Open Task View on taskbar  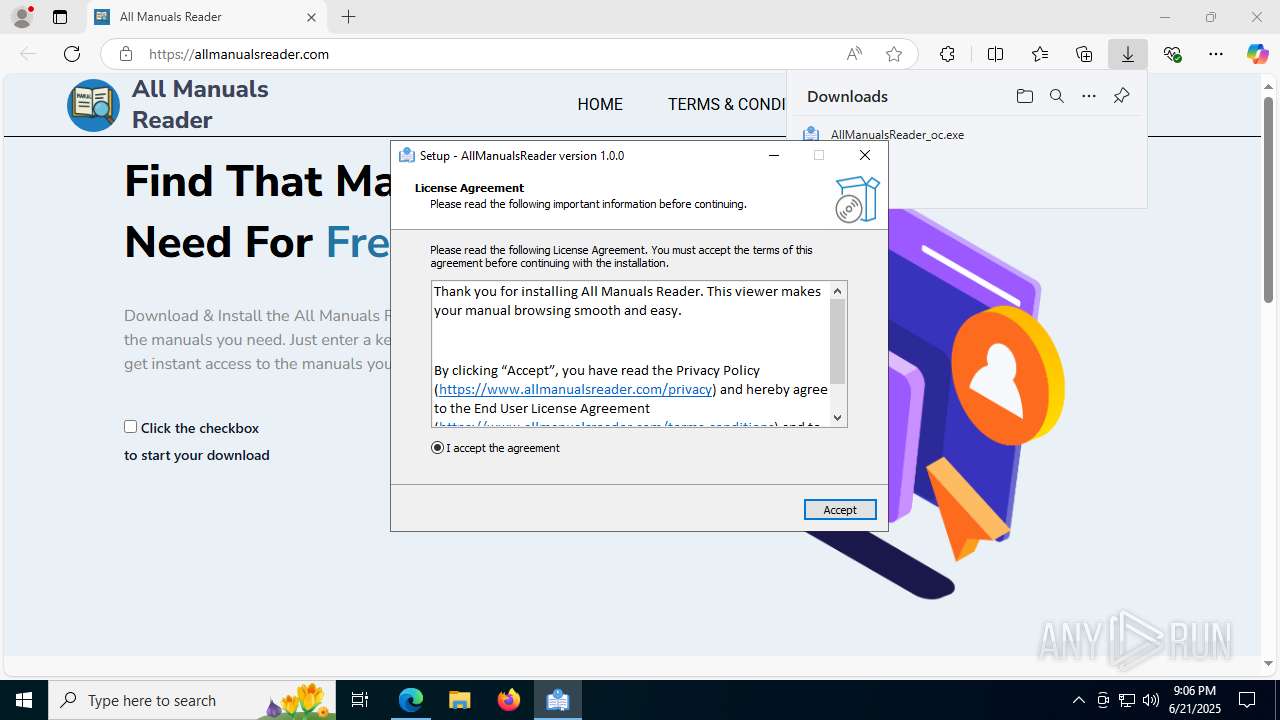(360, 700)
